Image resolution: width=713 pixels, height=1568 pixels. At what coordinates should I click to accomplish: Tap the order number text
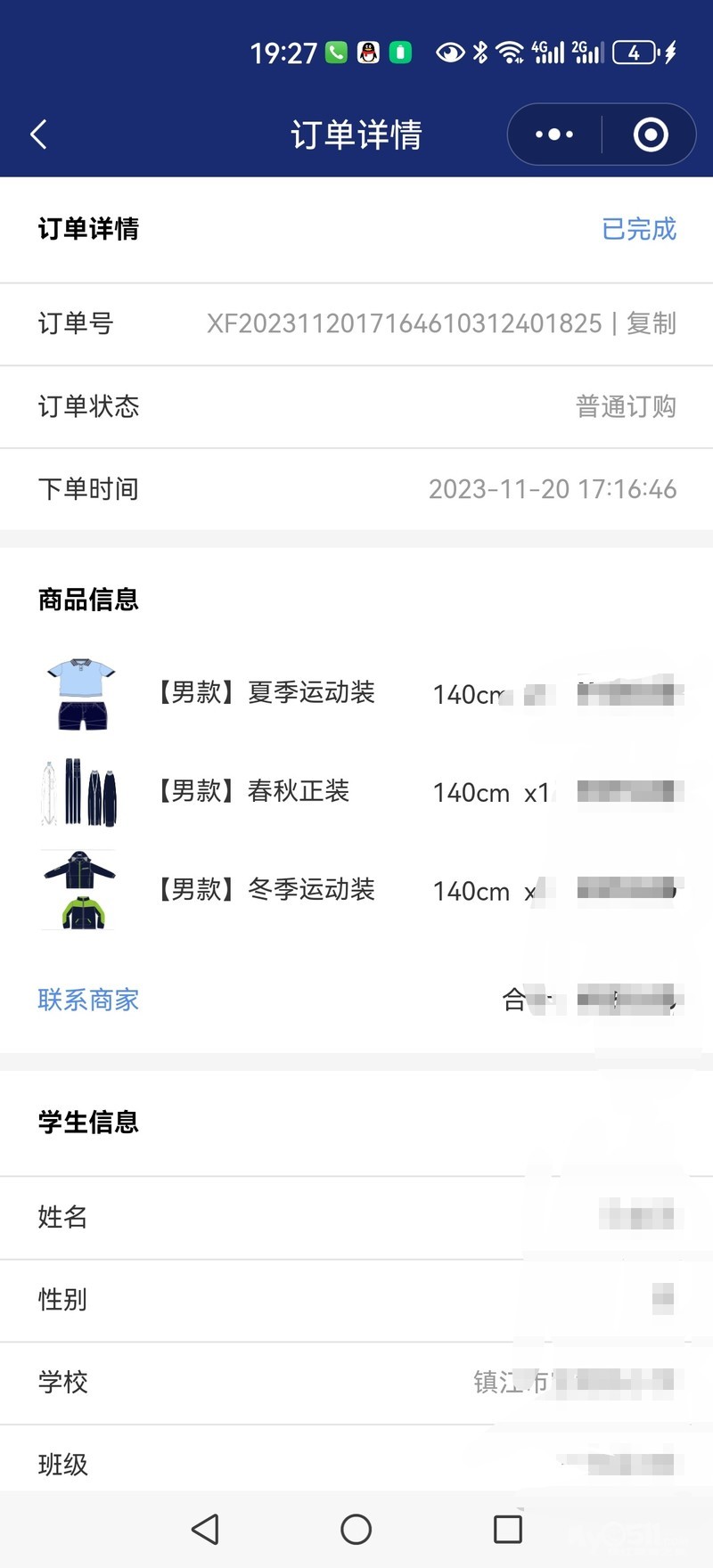point(404,323)
